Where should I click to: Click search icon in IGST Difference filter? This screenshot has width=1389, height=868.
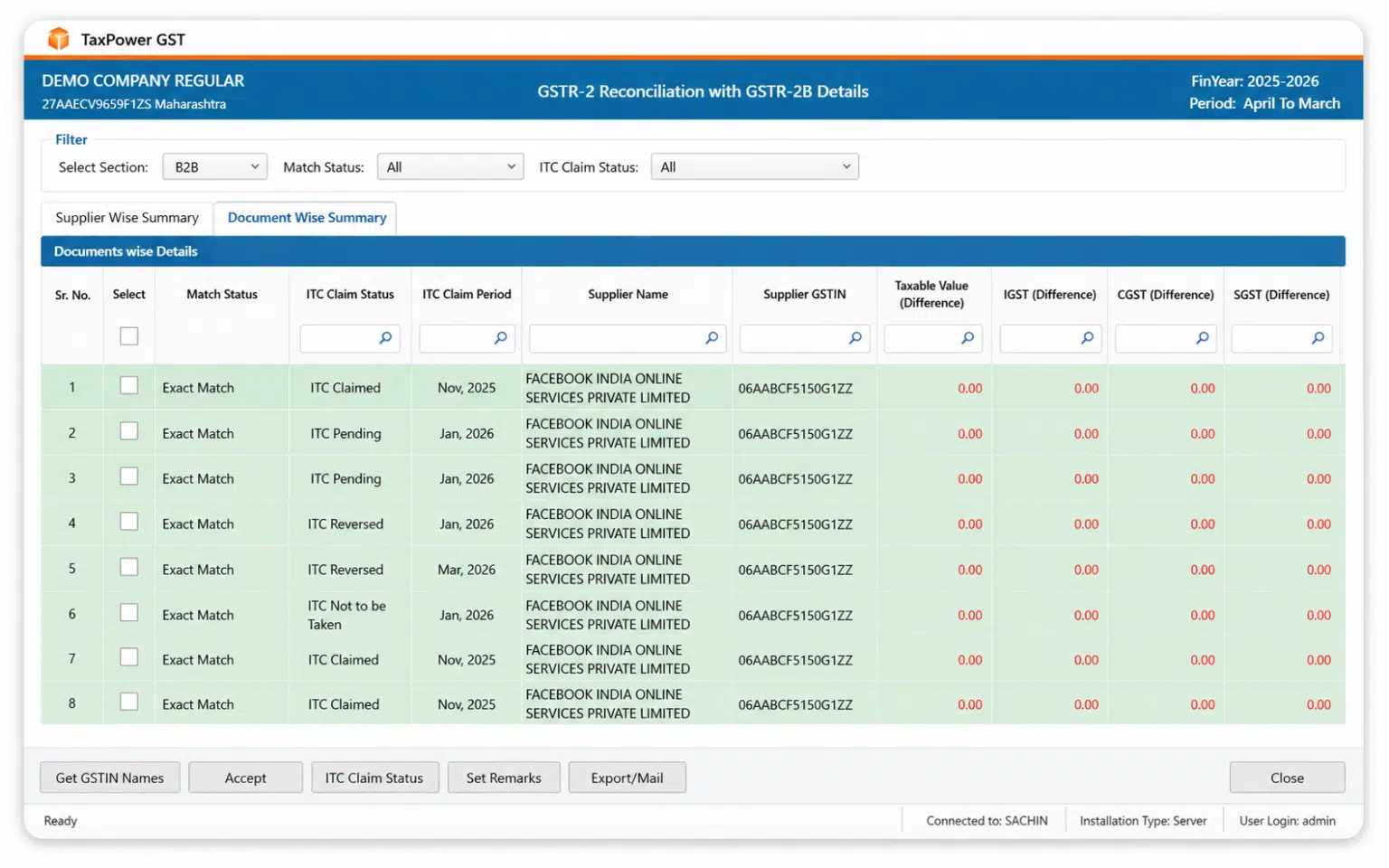click(1087, 338)
